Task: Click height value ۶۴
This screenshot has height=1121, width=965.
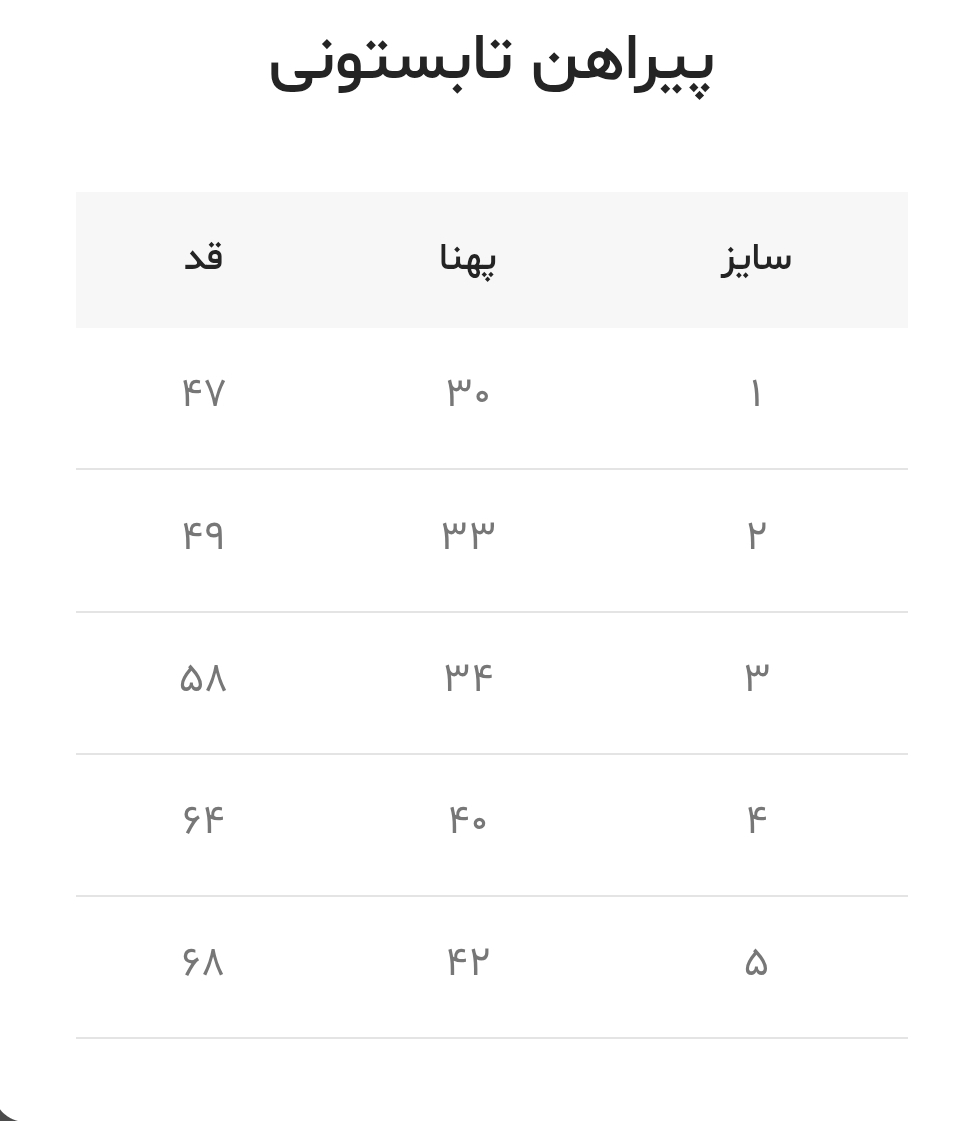Action: point(204,819)
